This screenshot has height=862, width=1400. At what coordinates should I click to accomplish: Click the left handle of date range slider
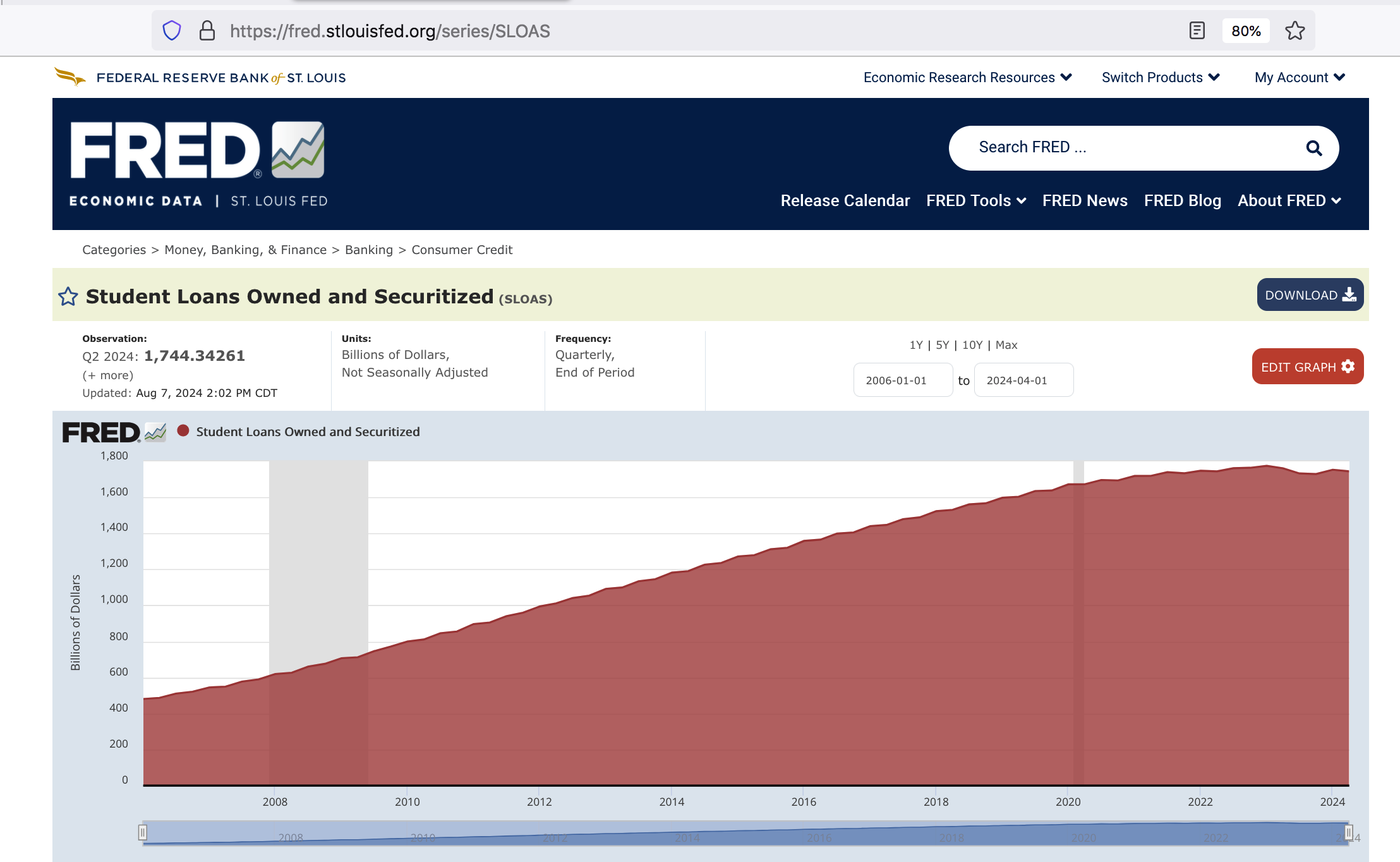tap(143, 833)
